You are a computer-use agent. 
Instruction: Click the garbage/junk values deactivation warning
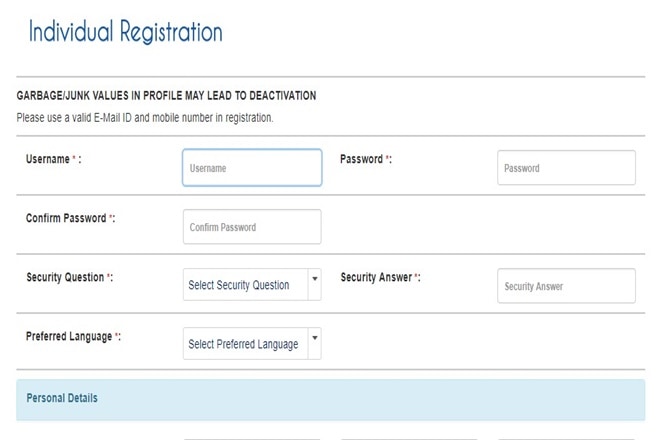point(166,96)
